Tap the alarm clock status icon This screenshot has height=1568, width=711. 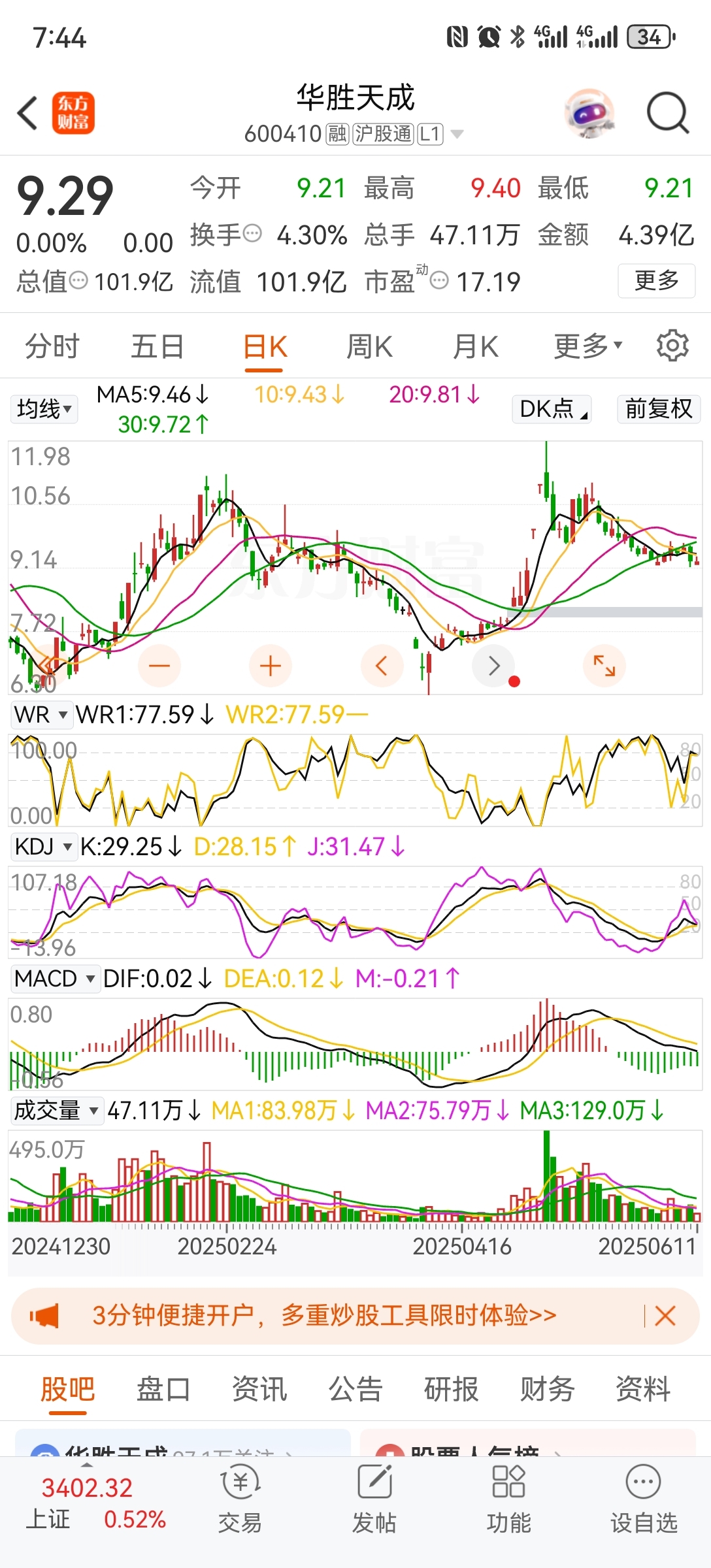489,37
